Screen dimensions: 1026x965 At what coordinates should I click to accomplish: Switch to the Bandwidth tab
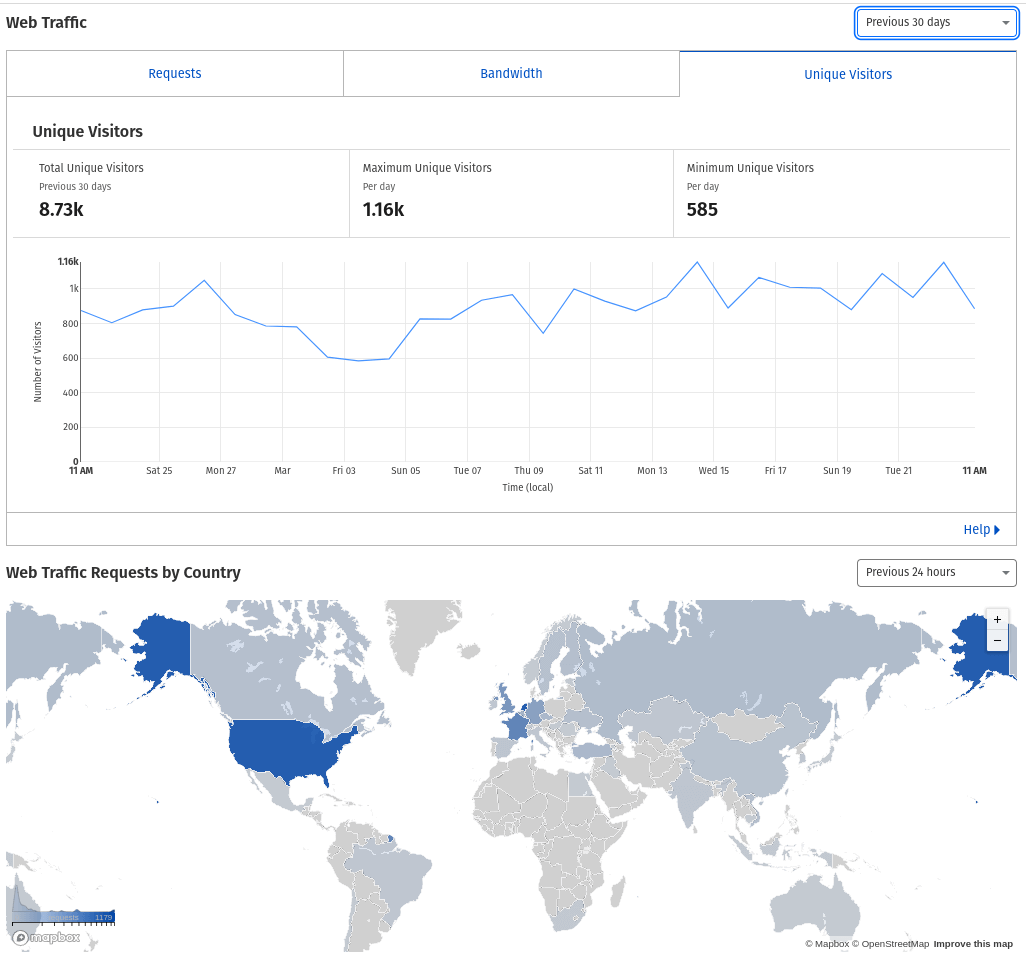511,74
